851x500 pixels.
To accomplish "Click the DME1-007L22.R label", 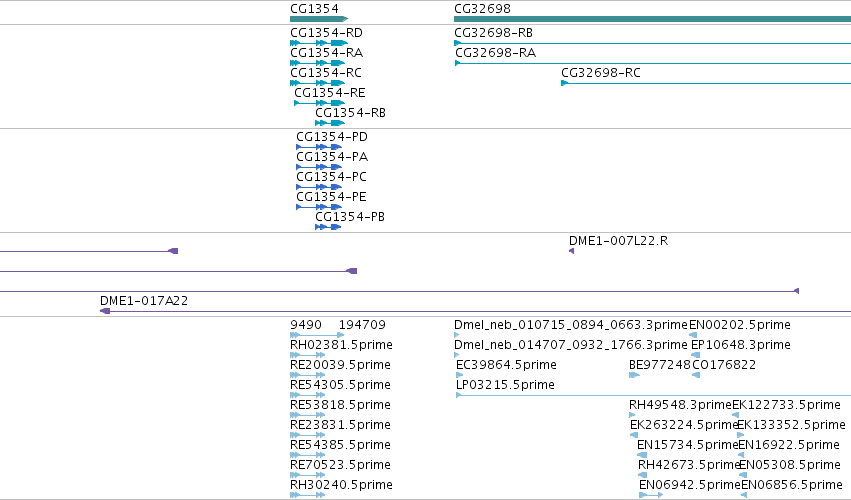I will point(618,241).
